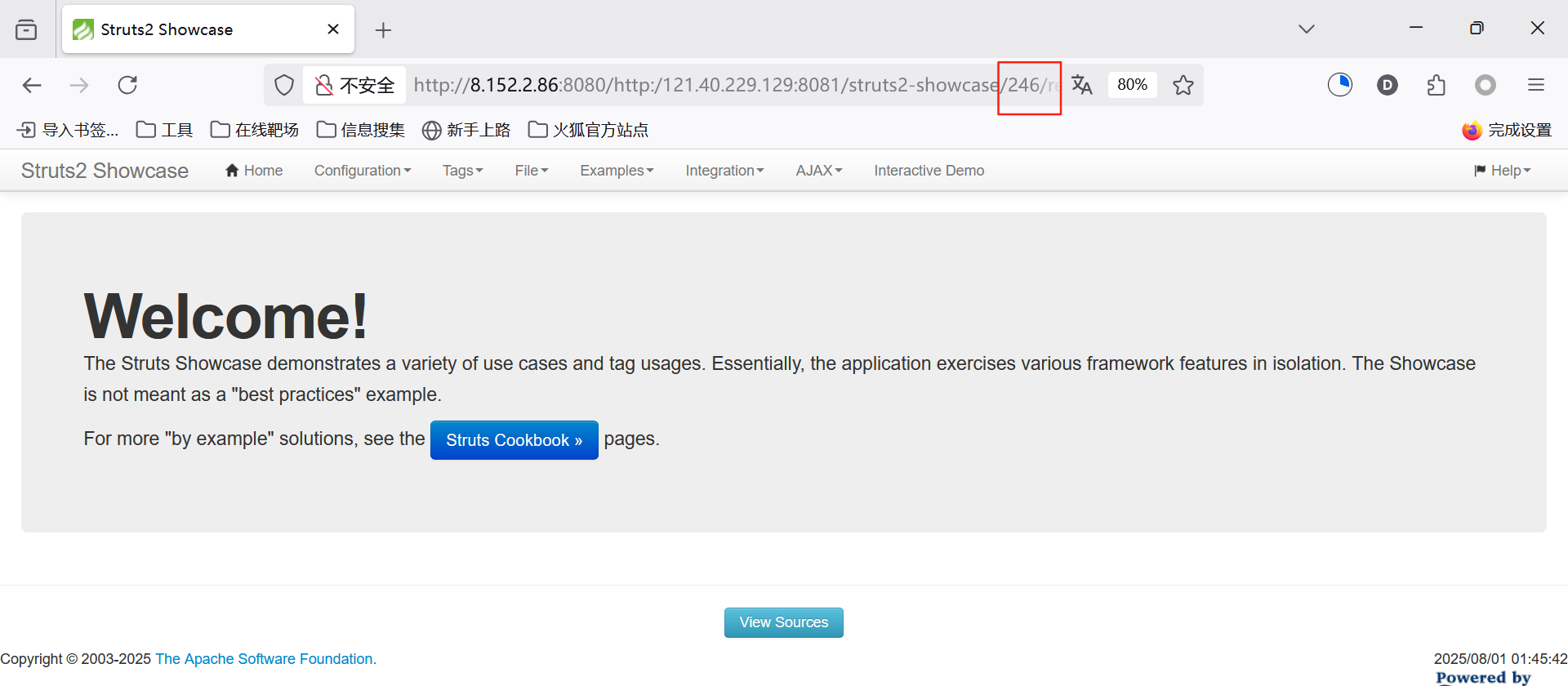Click the URL address field
Screen dimensions: 1568x686
tap(735, 85)
